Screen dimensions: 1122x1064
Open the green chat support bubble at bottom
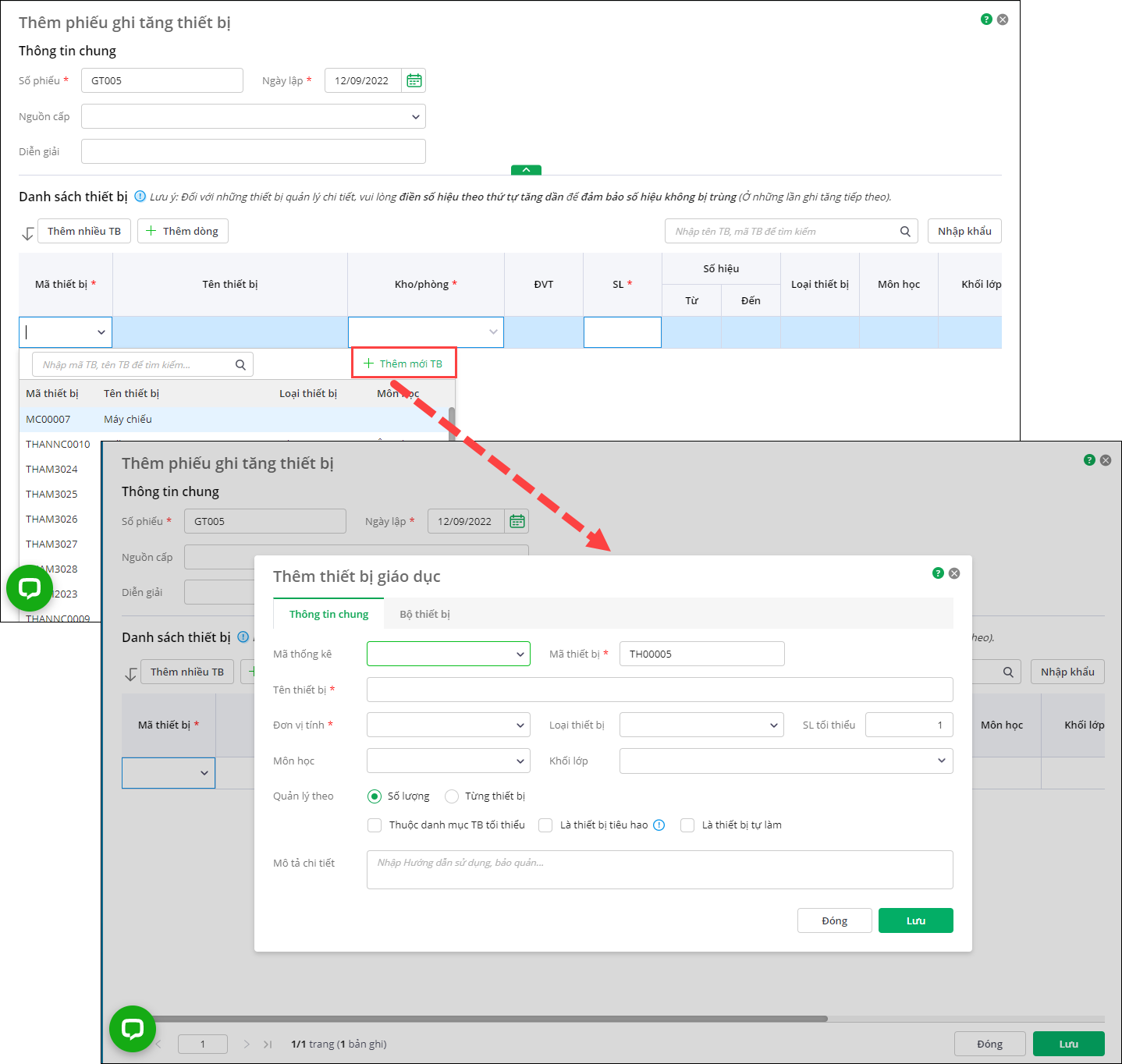click(x=133, y=1028)
